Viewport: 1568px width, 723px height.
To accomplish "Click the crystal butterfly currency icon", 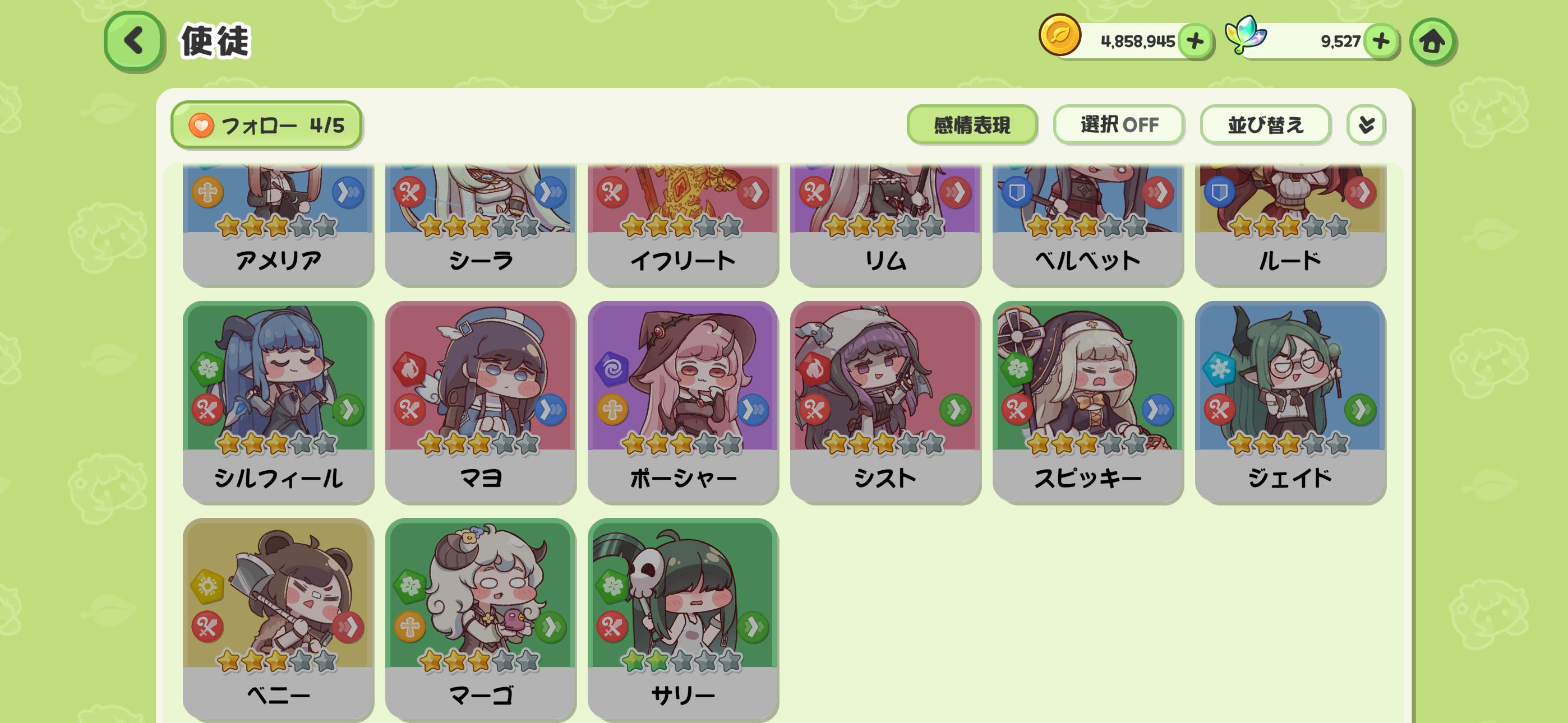I will coord(1246,35).
